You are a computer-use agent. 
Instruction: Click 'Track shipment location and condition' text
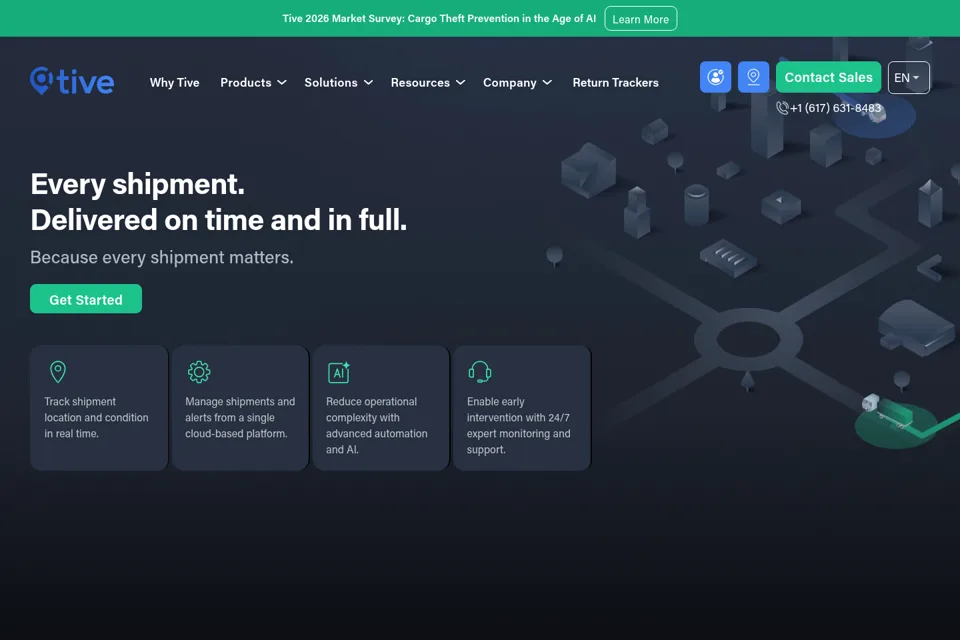pyautogui.click(x=96, y=418)
